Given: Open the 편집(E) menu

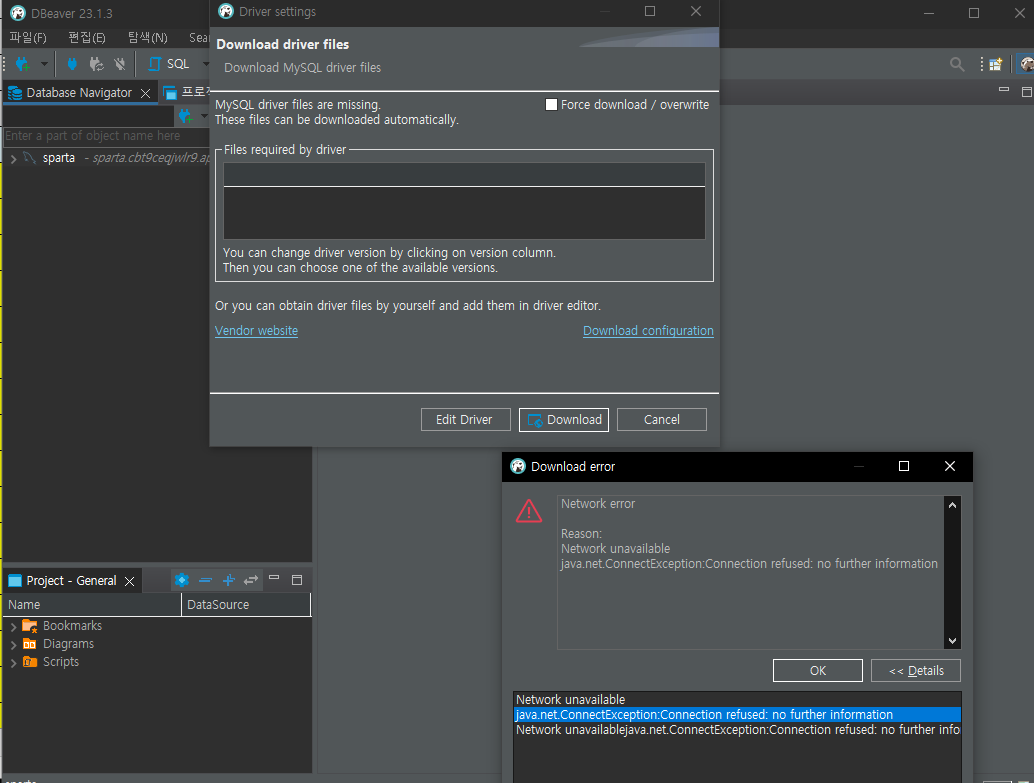Looking at the screenshot, I should tap(86, 38).
